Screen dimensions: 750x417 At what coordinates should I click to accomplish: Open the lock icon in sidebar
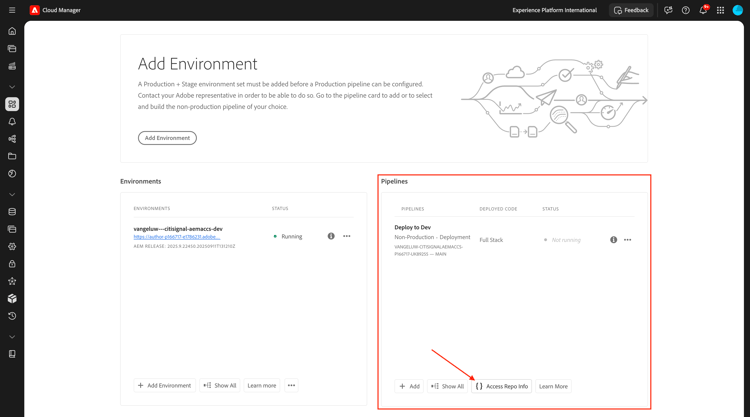pyautogui.click(x=12, y=264)
